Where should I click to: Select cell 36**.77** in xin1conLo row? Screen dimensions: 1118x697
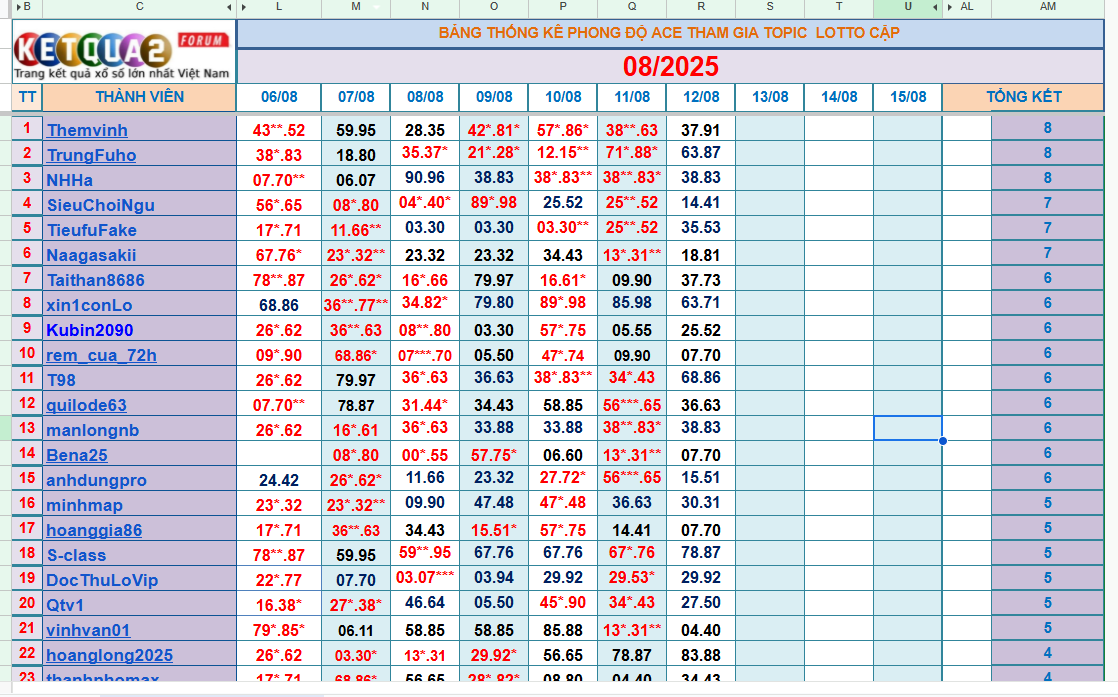[x=356, y=304]
